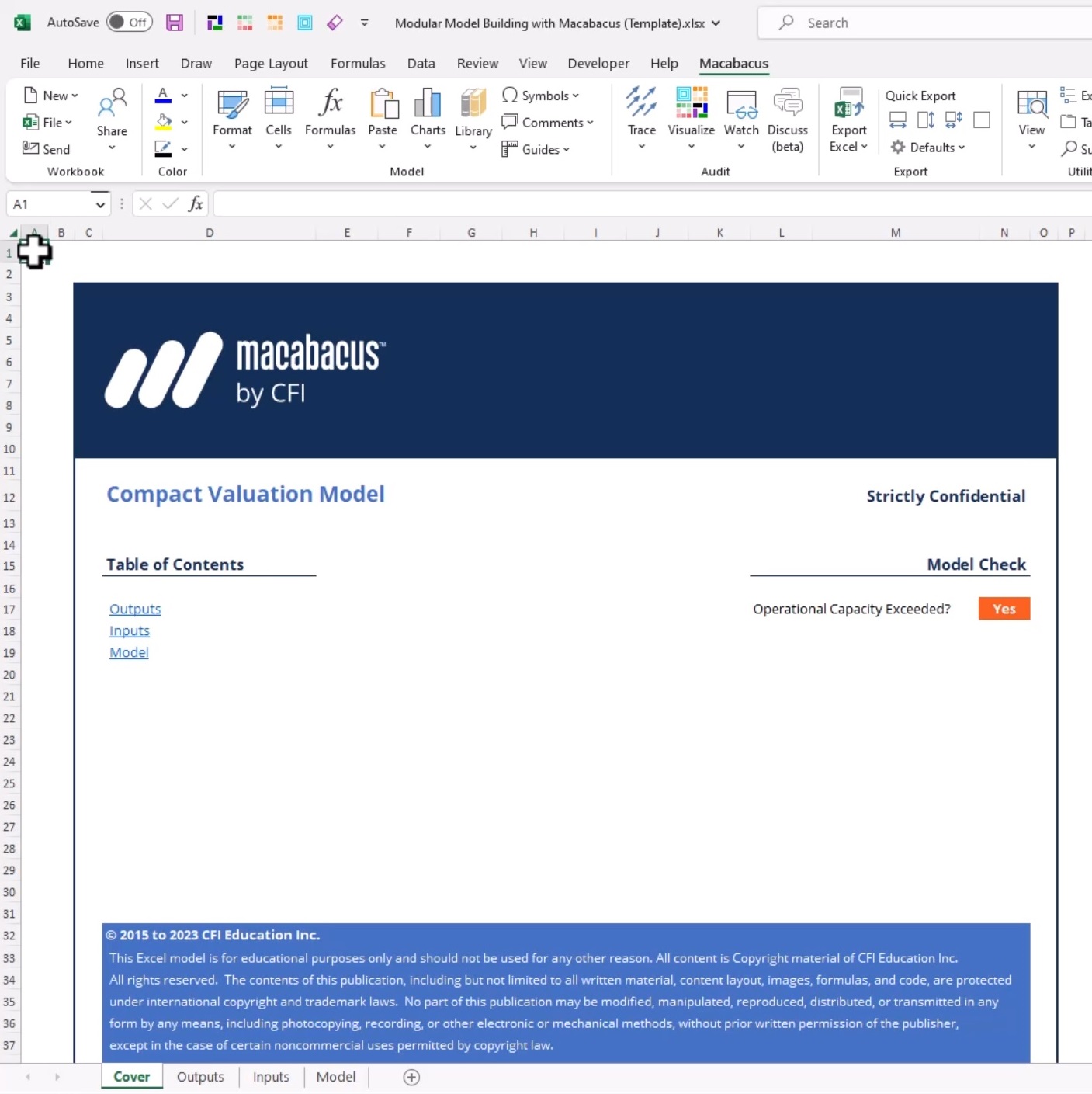Switch to the Inputs sheet tab
This screenshot has height=1094, width=1092.
tap(271, 1077)
